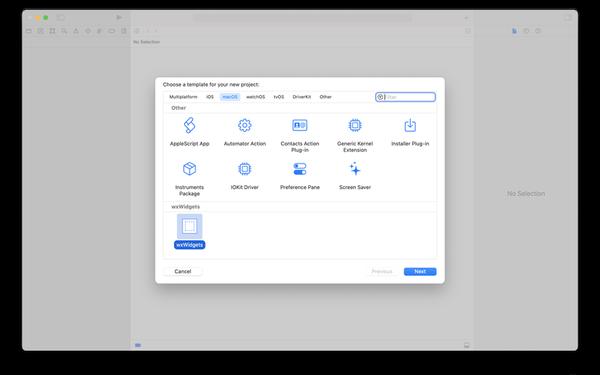Click the green zoom window button
600x375 pixels.
pyautogui.click(x=46, y=18)
